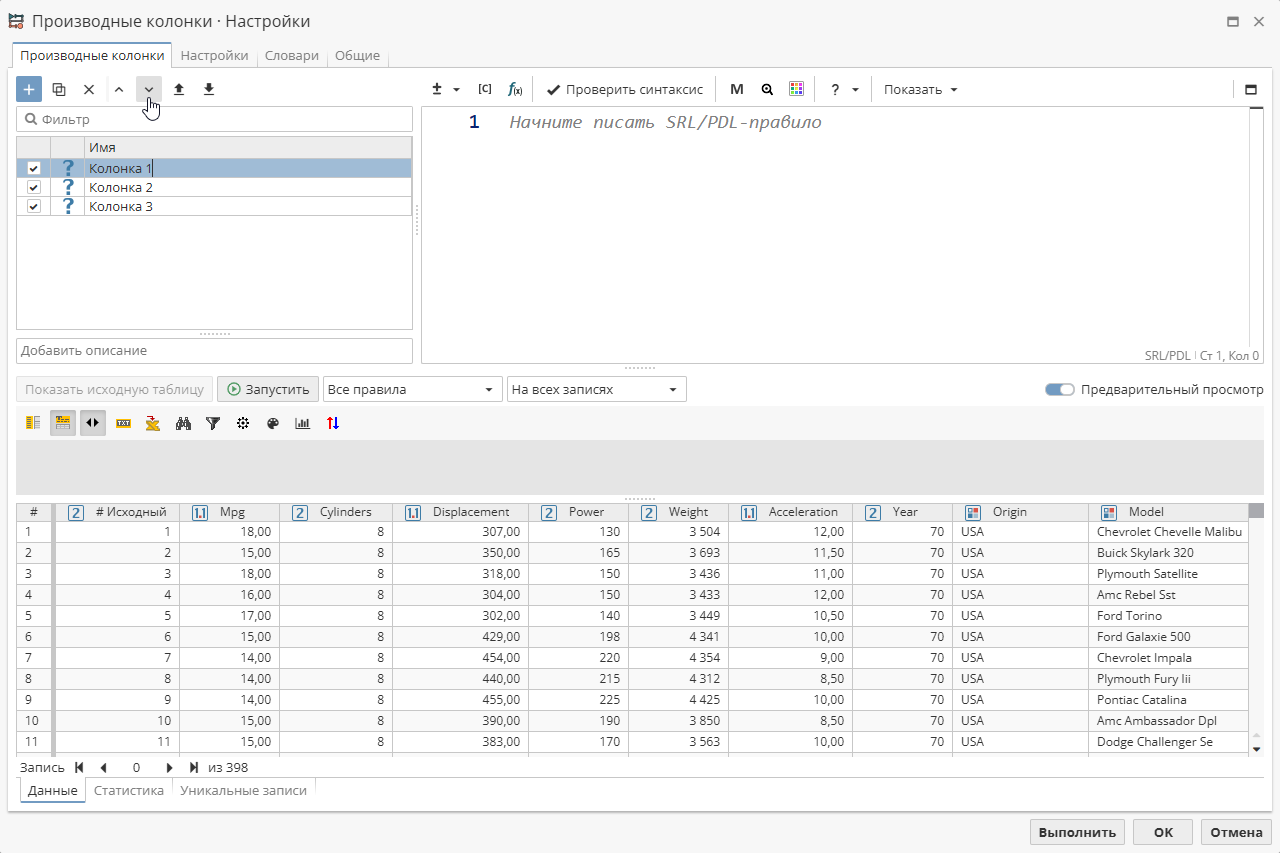Screen dimensions: 1280x853
Task: Toggle the Предварительный просмотр switch
Action: click(1059, 390)
